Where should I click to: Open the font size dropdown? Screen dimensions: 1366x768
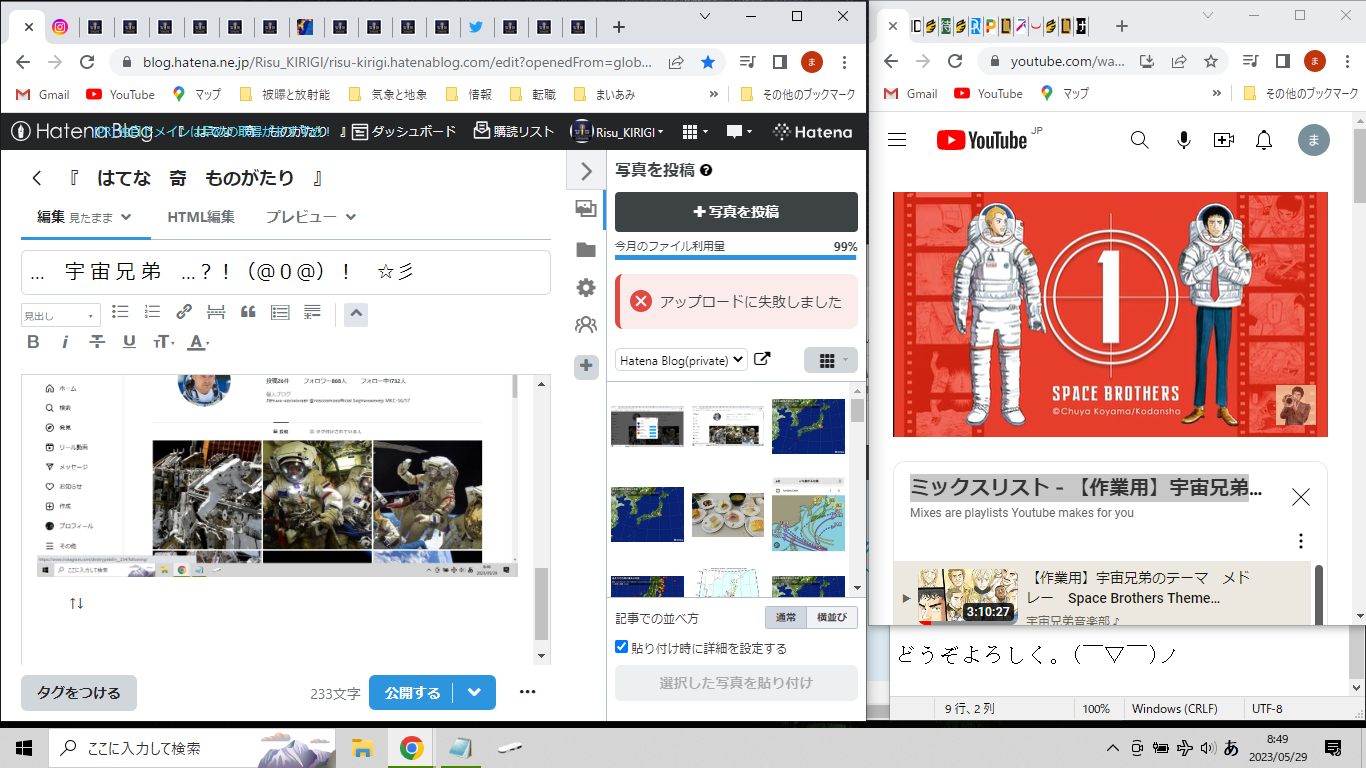(163, 342)
